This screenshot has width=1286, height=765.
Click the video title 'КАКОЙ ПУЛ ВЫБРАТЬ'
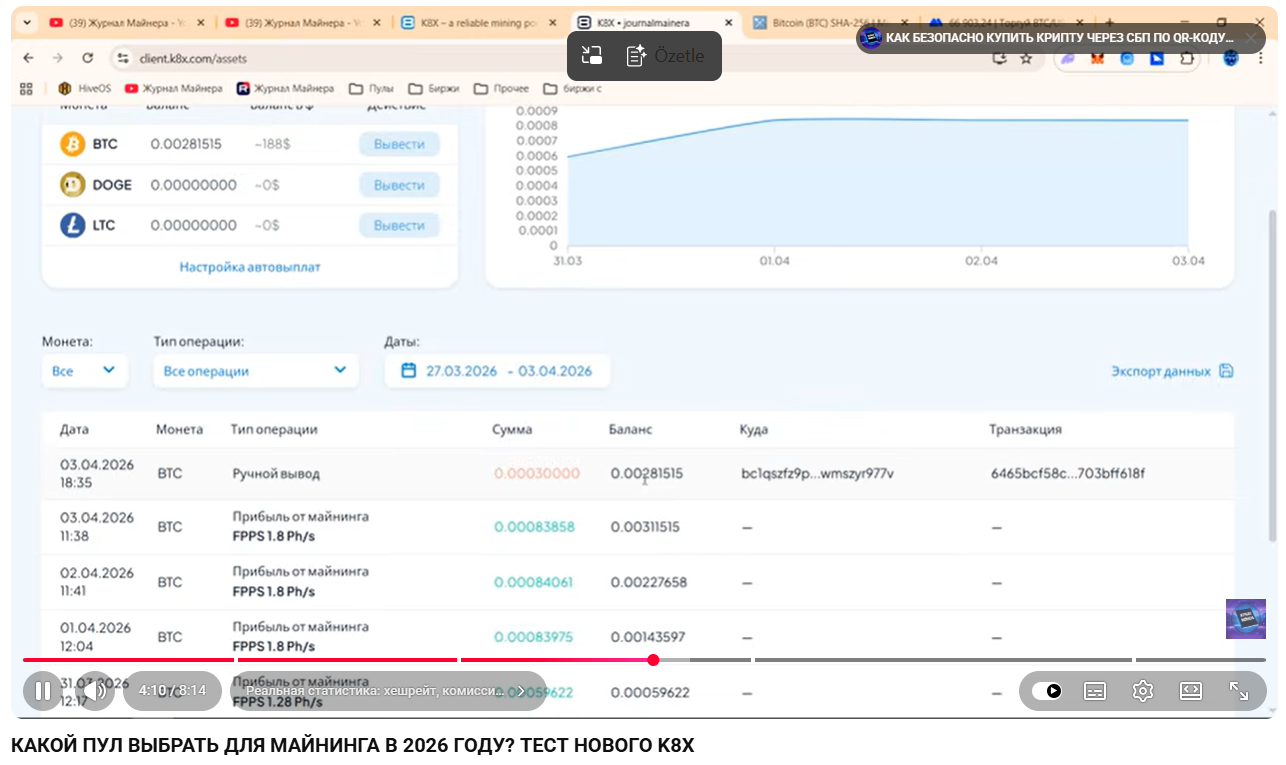pos(352,746)
